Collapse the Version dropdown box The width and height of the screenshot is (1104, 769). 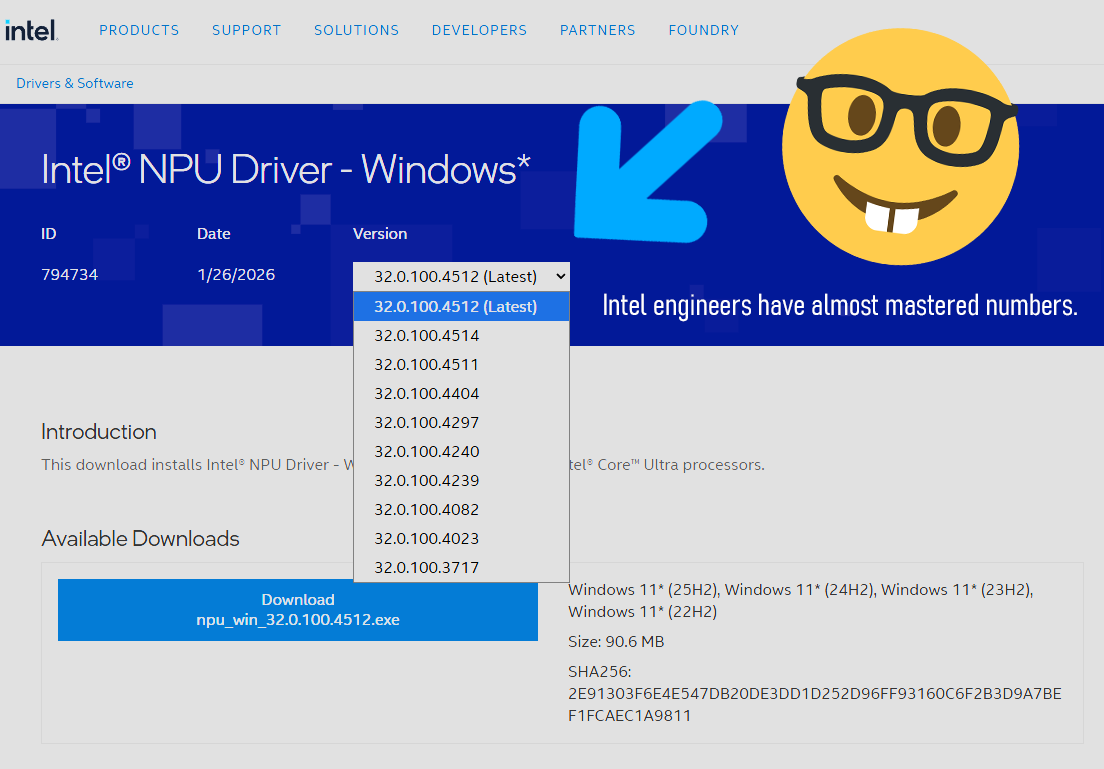tap(461, 276)
